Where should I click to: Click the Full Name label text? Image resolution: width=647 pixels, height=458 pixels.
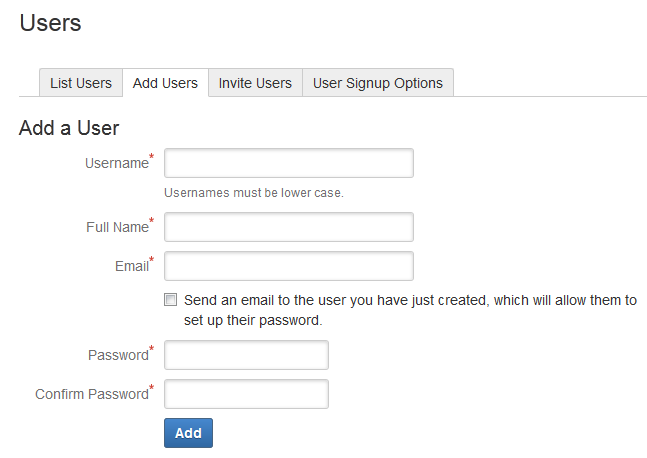point(116,228)
